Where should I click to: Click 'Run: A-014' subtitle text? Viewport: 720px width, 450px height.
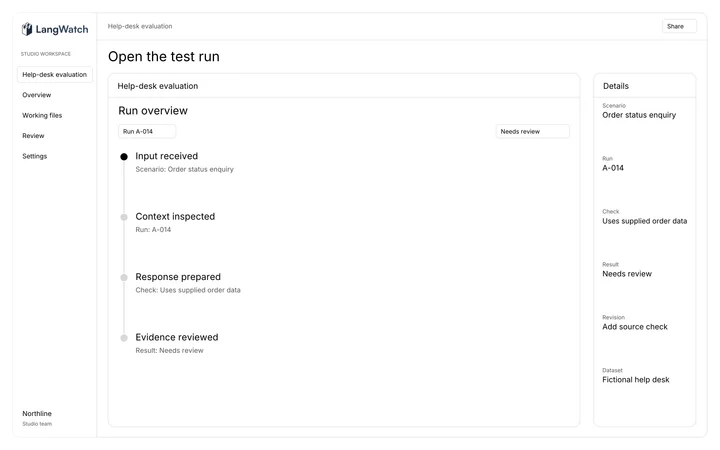[x=153, y=230]
